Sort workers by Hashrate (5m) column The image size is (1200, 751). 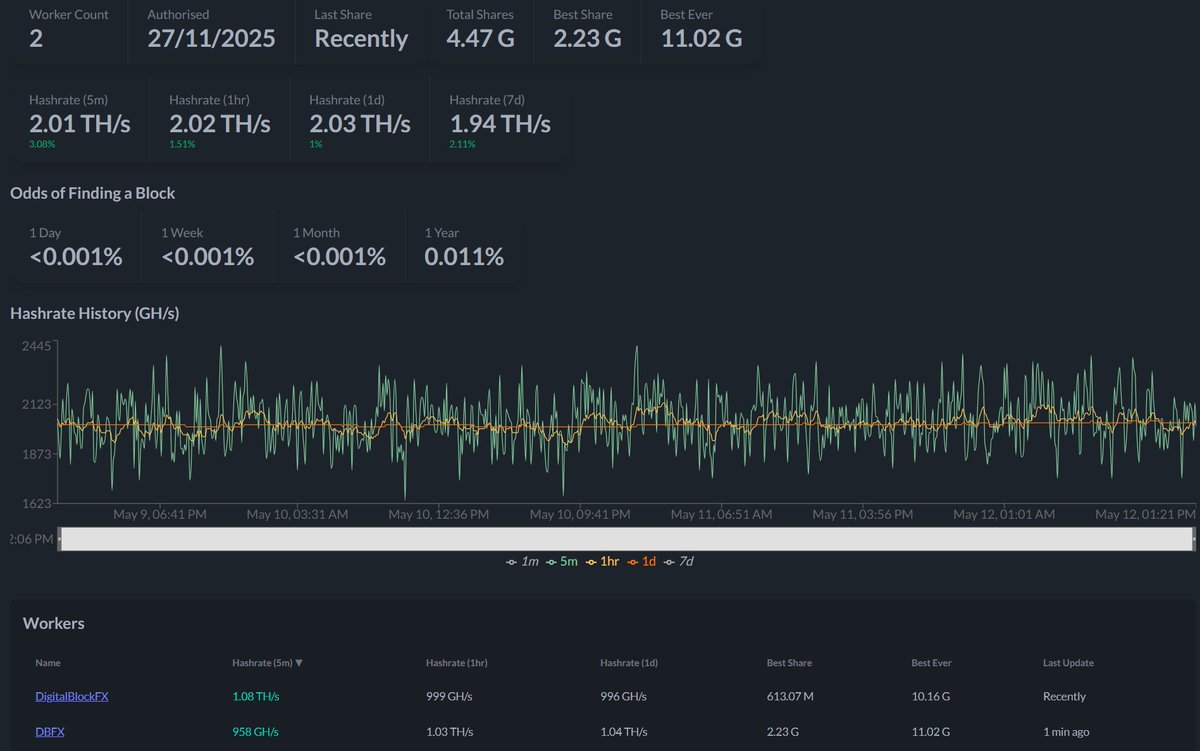267,663
